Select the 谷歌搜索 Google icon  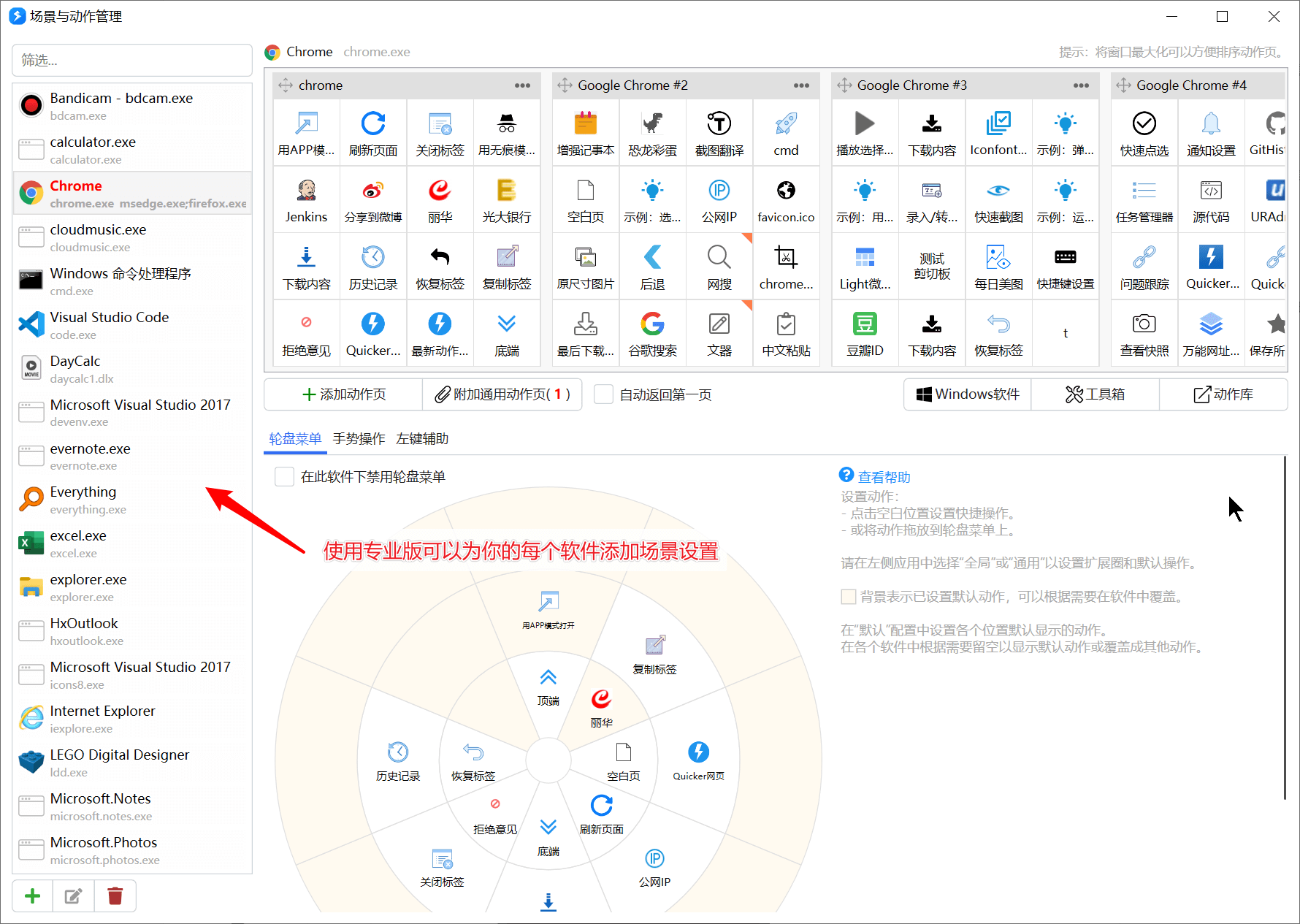[653, 324]
